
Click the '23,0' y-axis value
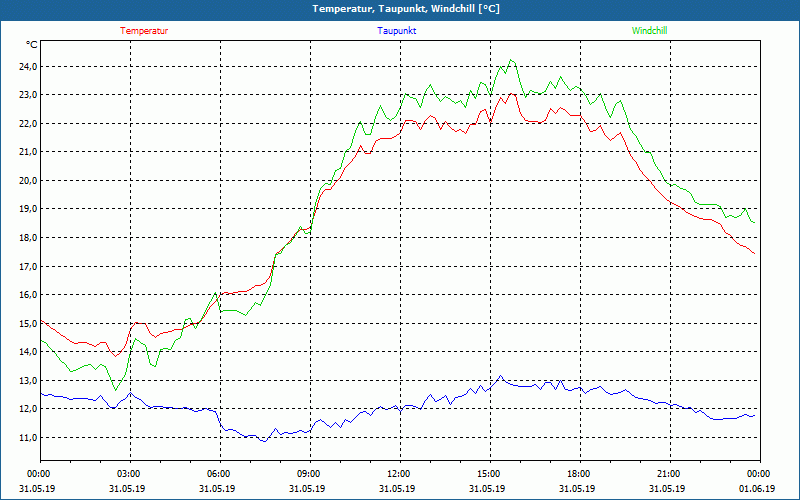28,95
